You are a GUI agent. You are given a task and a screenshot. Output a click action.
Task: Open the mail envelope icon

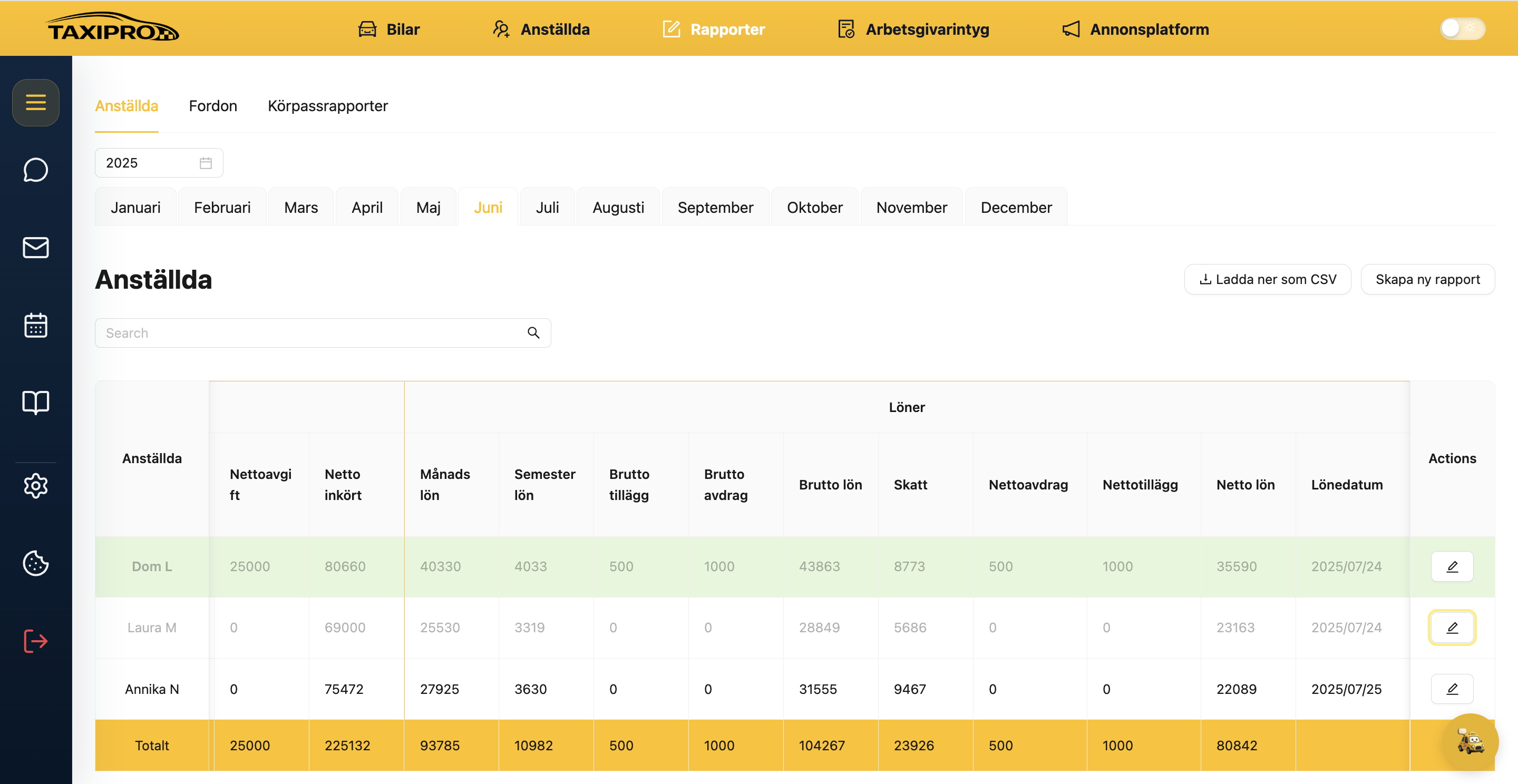point(35,248)
